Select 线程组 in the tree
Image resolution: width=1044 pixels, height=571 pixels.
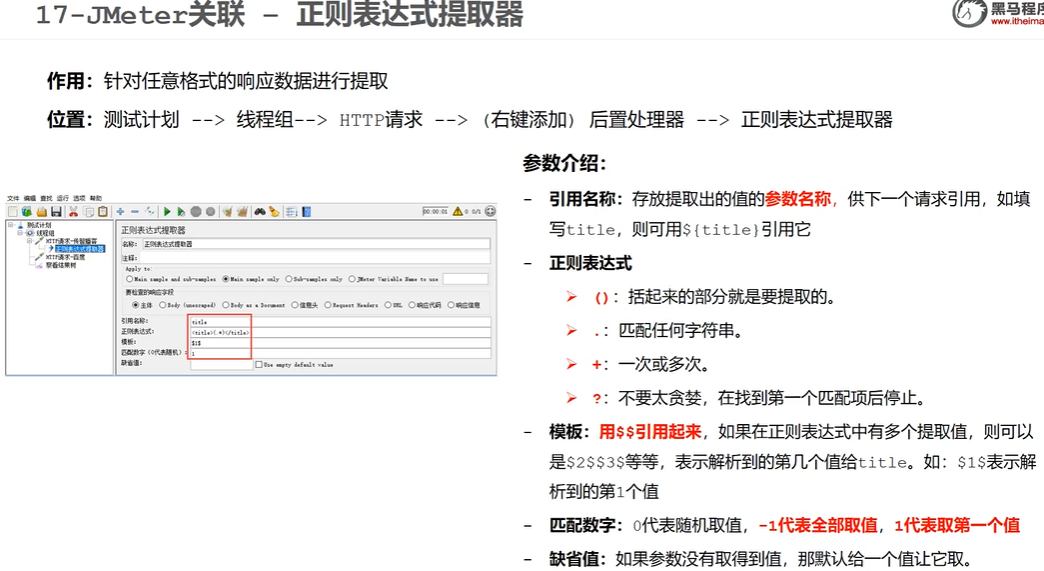(45, 233)
